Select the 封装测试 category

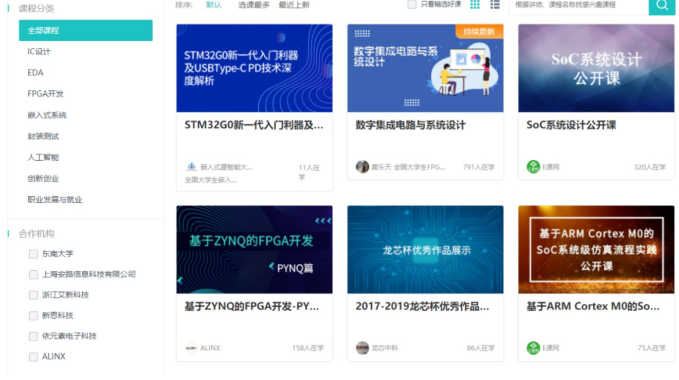coord(43,136)
